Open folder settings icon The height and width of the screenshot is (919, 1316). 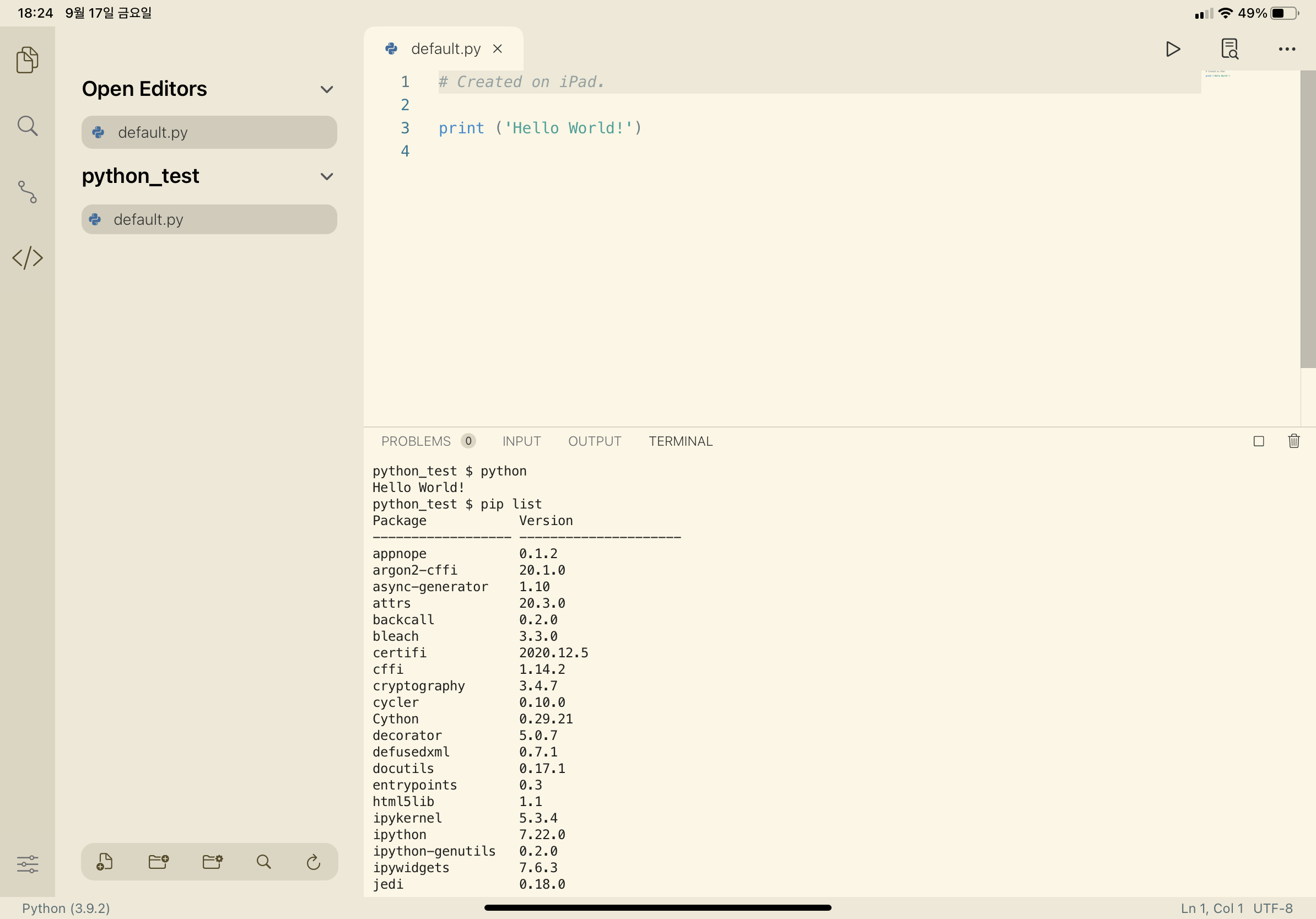point(212,862)
